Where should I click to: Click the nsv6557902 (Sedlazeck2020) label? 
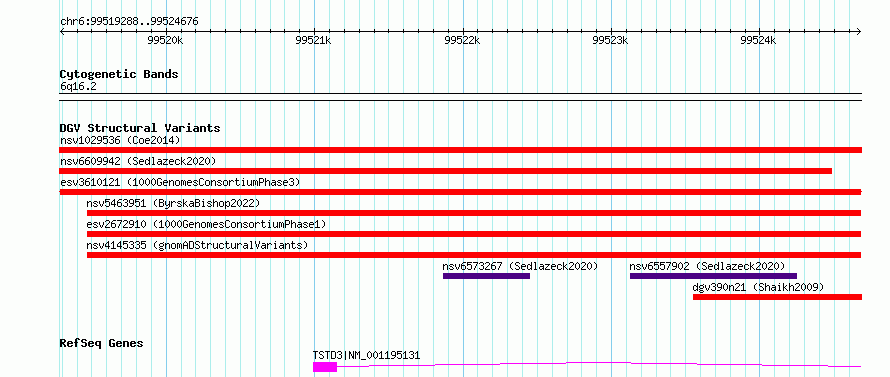[x=707, y=266]
